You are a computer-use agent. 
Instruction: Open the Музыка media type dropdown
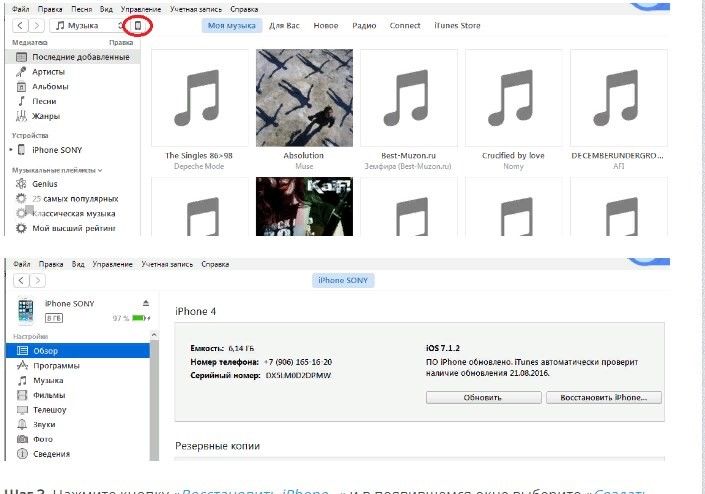click(90, 25)
